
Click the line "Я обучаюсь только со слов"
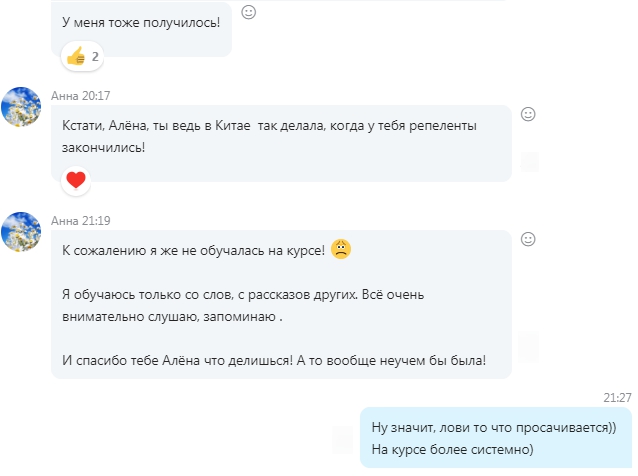pos(147,295)
